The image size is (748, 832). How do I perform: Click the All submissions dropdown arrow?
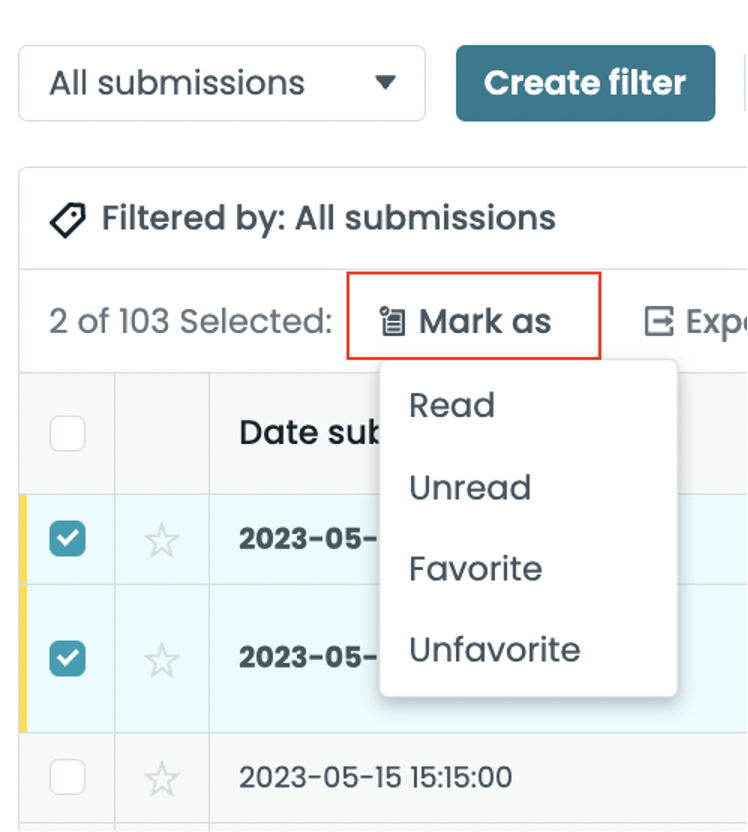385,83
